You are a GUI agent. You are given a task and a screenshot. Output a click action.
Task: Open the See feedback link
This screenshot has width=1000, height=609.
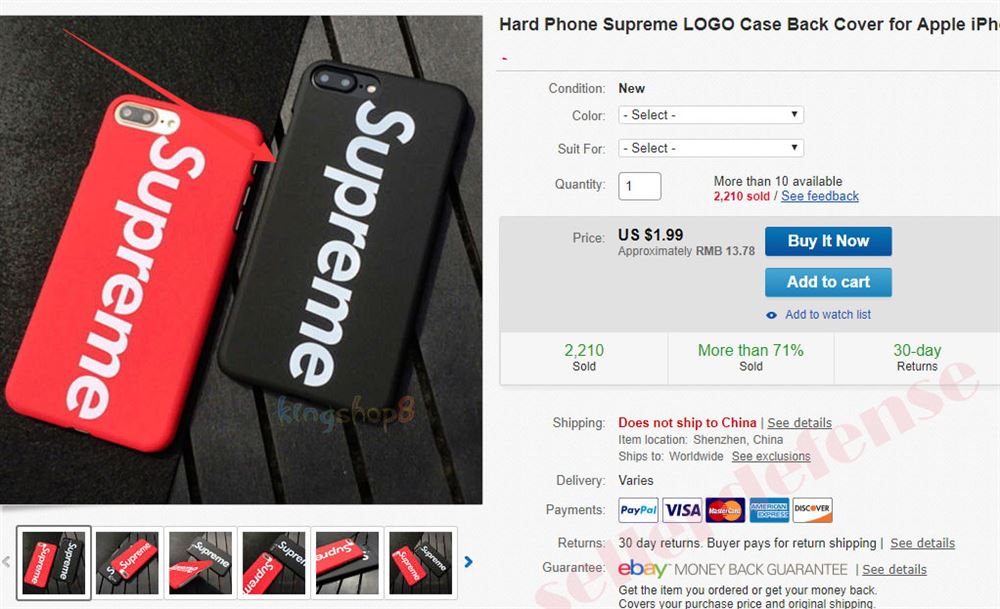[x=820, y=196]
